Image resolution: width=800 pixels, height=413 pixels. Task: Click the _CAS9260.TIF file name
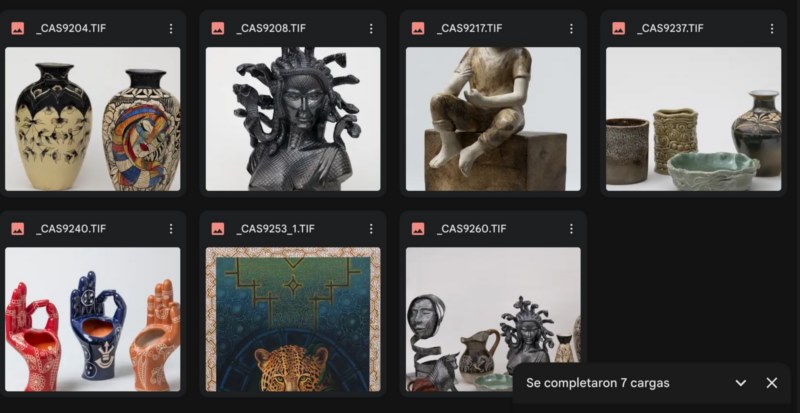pos(471,229)
